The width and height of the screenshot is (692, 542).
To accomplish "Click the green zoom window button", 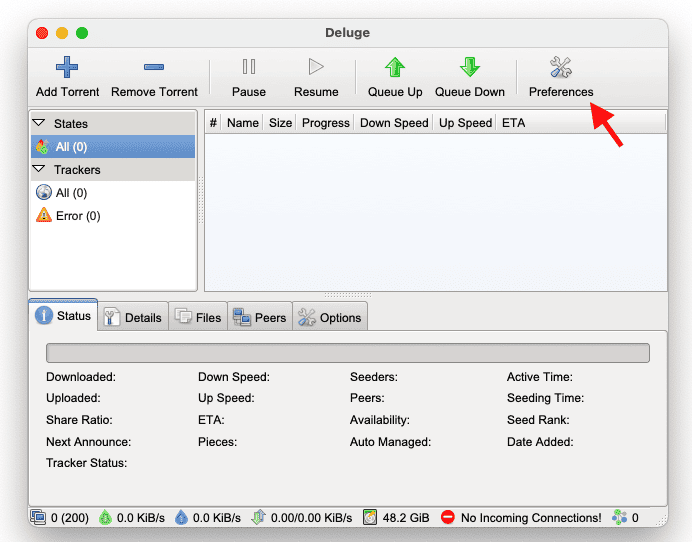I will [x=82, y=33].
